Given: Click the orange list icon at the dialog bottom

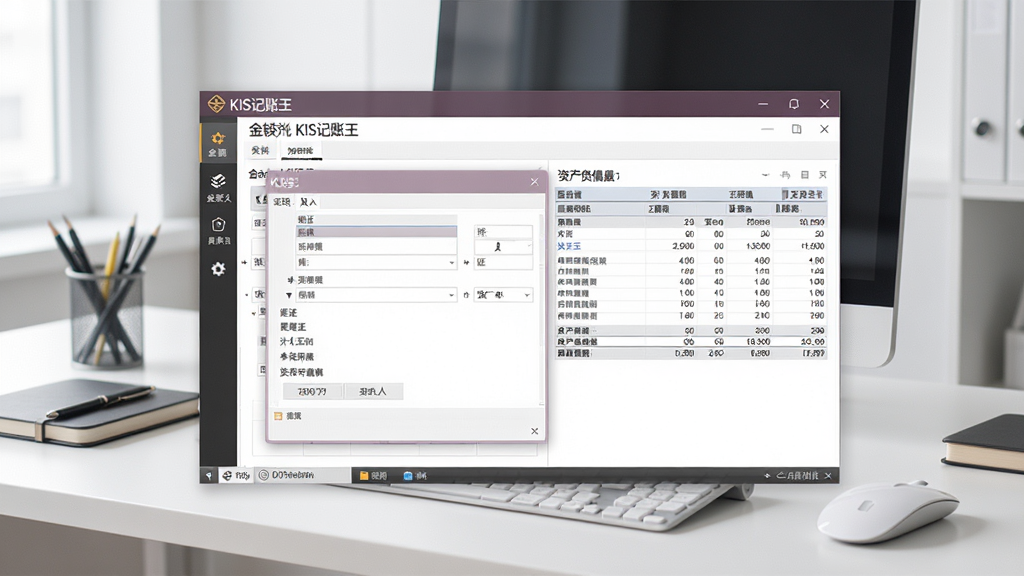Looking at the screenshot, I should [278, 415].
